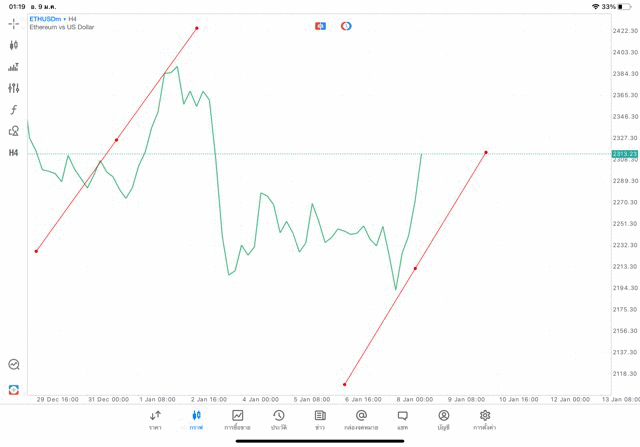Tap the candlestick chart type icon
This screenshot has height=447, width=640.
pos(14,45)
